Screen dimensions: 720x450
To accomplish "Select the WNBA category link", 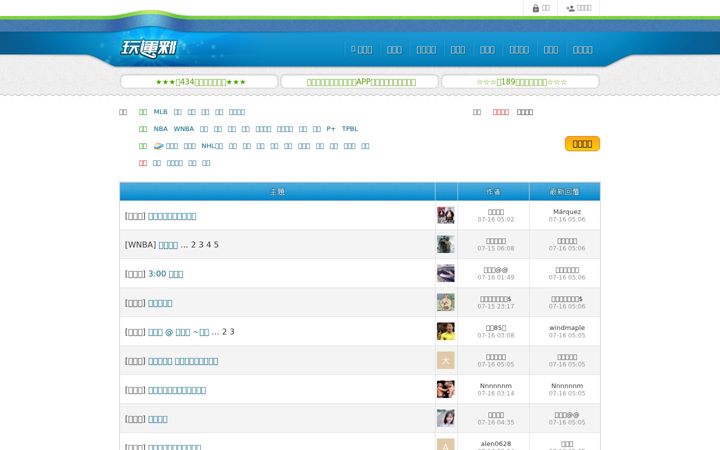I will (184, 129).
